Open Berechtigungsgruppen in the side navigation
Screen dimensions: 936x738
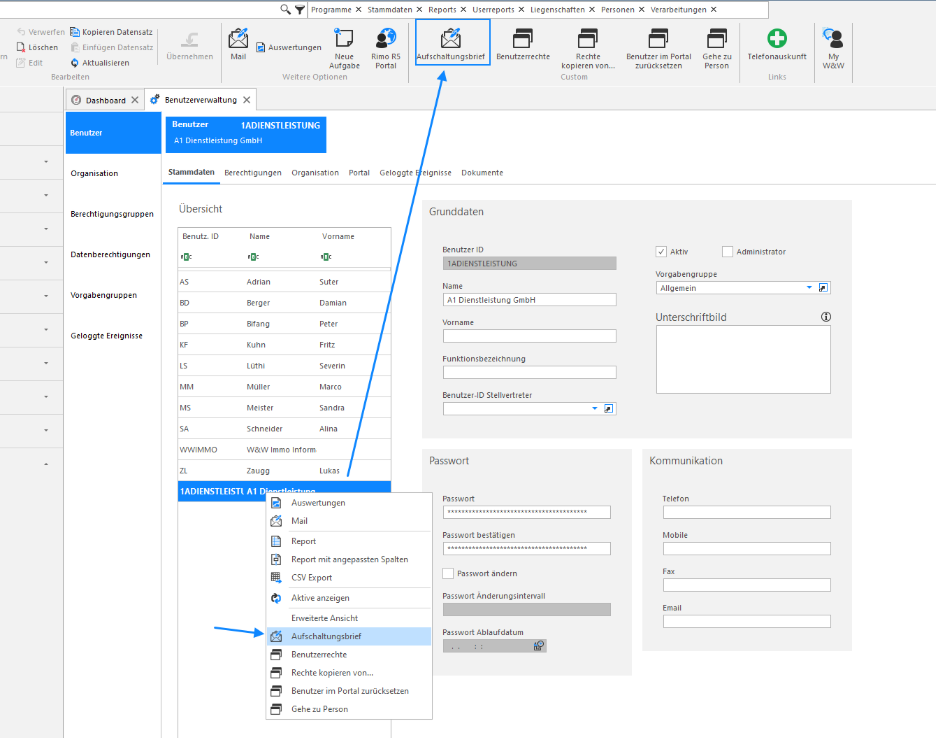[x=112, y=214]
